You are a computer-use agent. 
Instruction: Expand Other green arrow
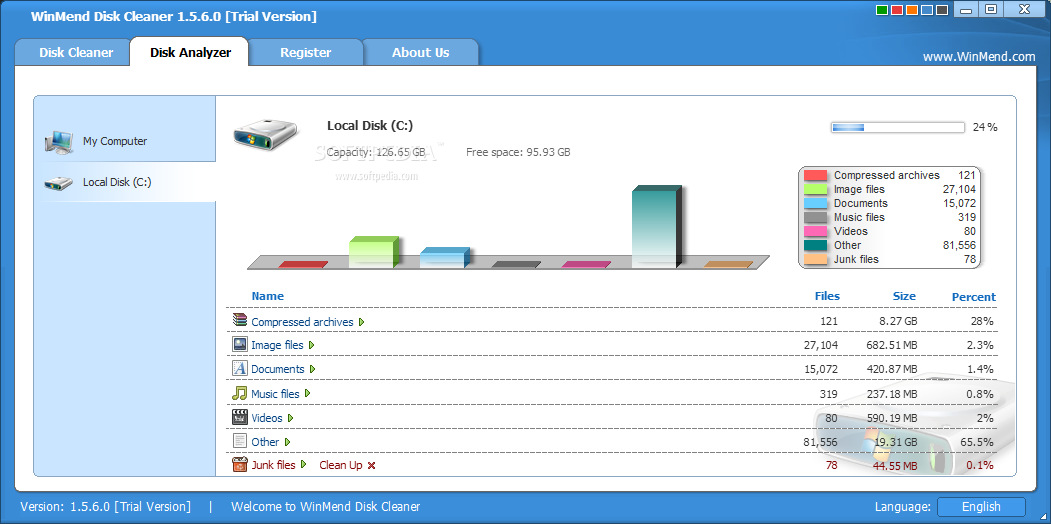[x=288, y=442]
